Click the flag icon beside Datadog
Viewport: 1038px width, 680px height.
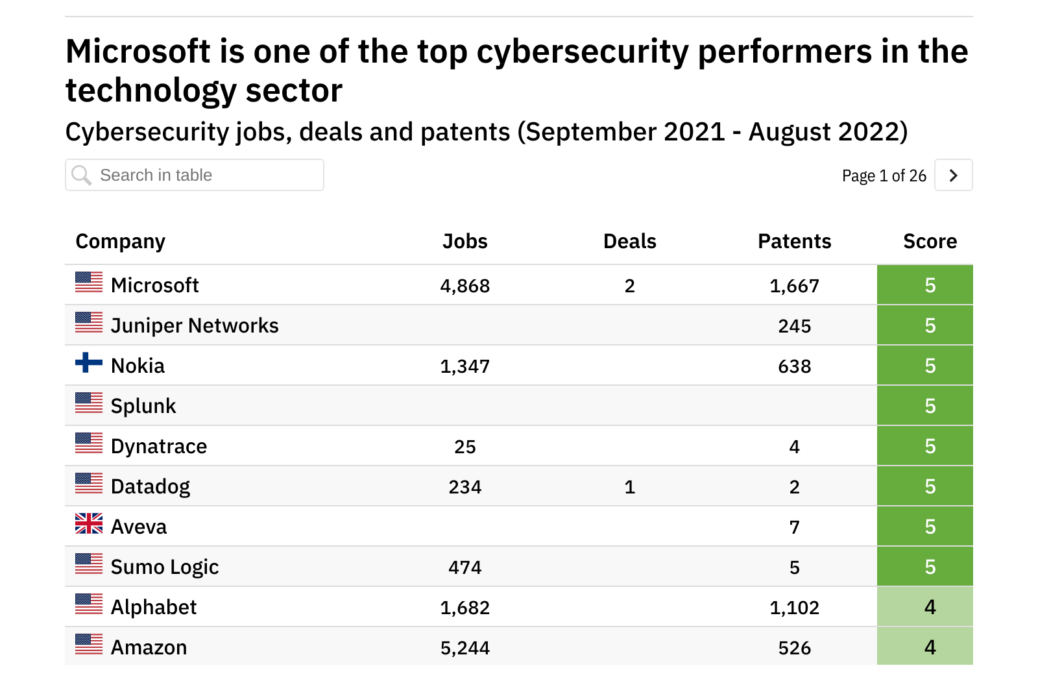point(89,484)
